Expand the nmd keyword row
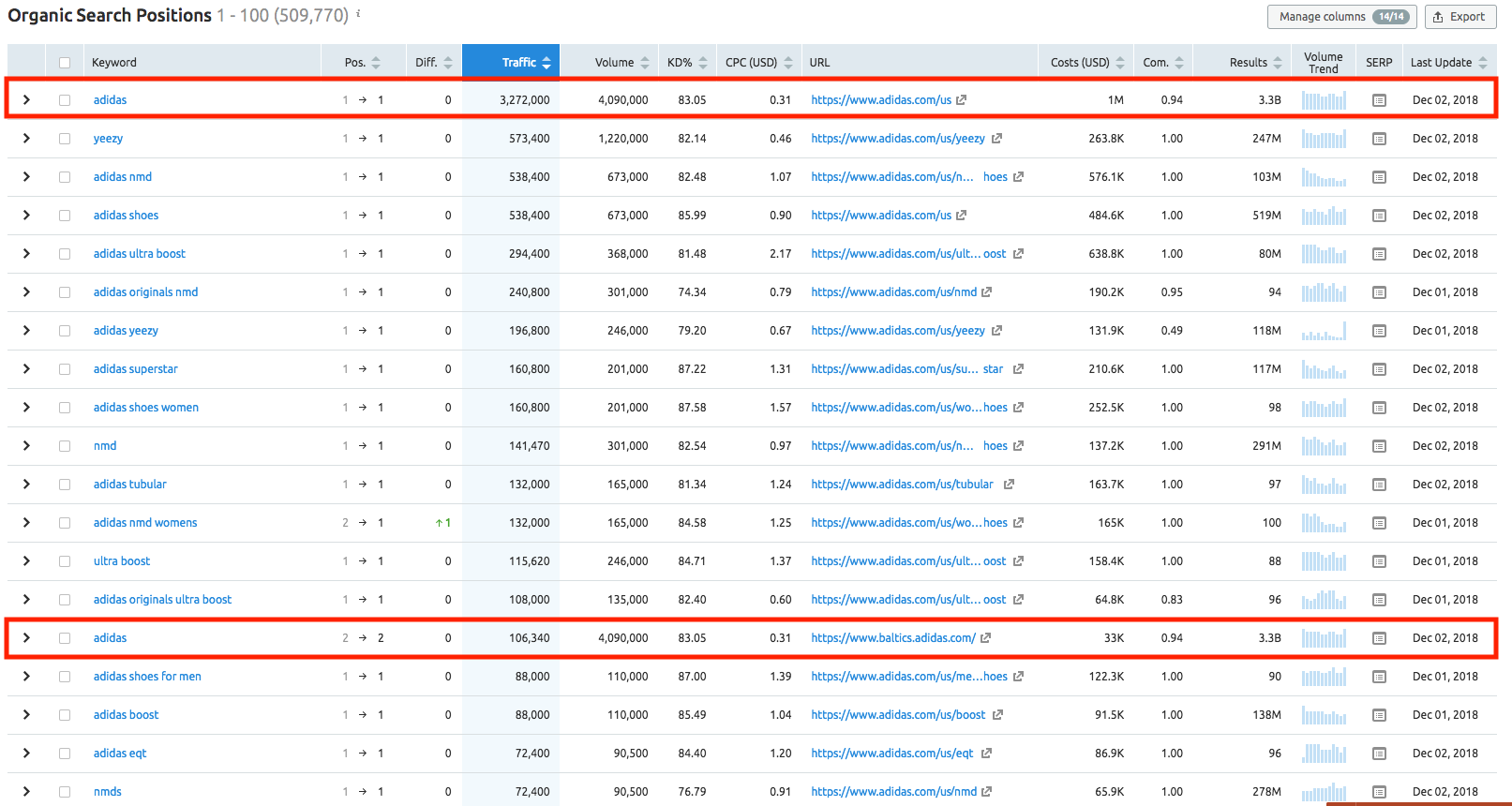The width and height of the screenshot is (1512, 806). click(x=26, y=445)
